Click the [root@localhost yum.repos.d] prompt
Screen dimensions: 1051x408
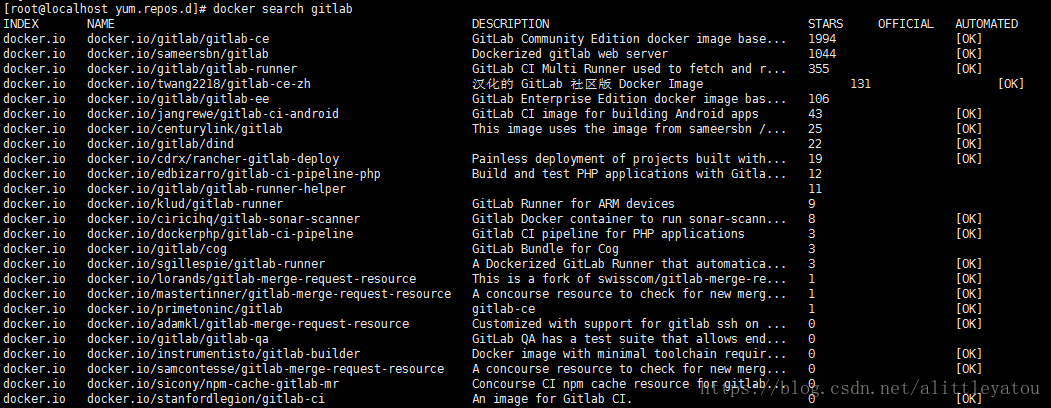(x=106, y=9)
